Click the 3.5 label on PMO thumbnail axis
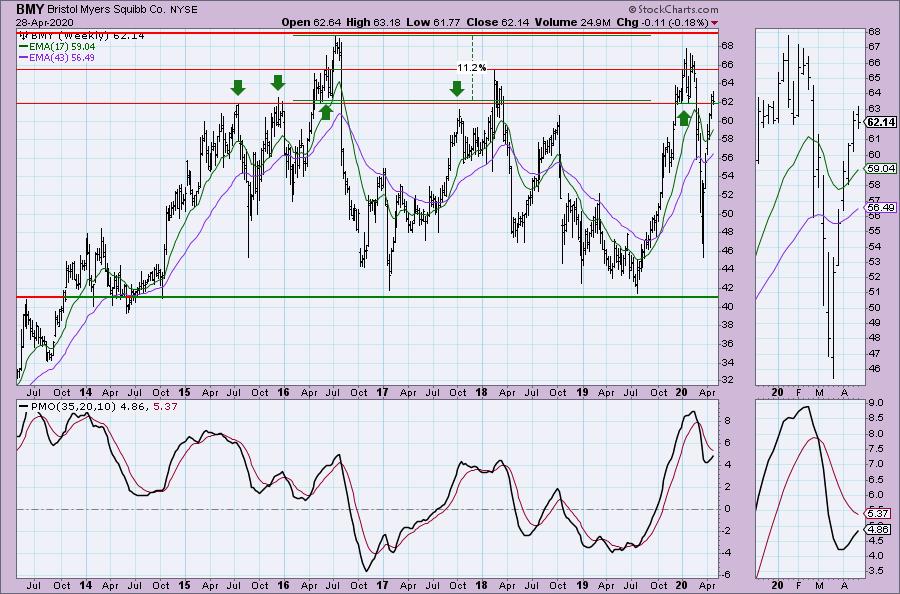Viewport: 900px width, 594px height. [x=876, y=571]
